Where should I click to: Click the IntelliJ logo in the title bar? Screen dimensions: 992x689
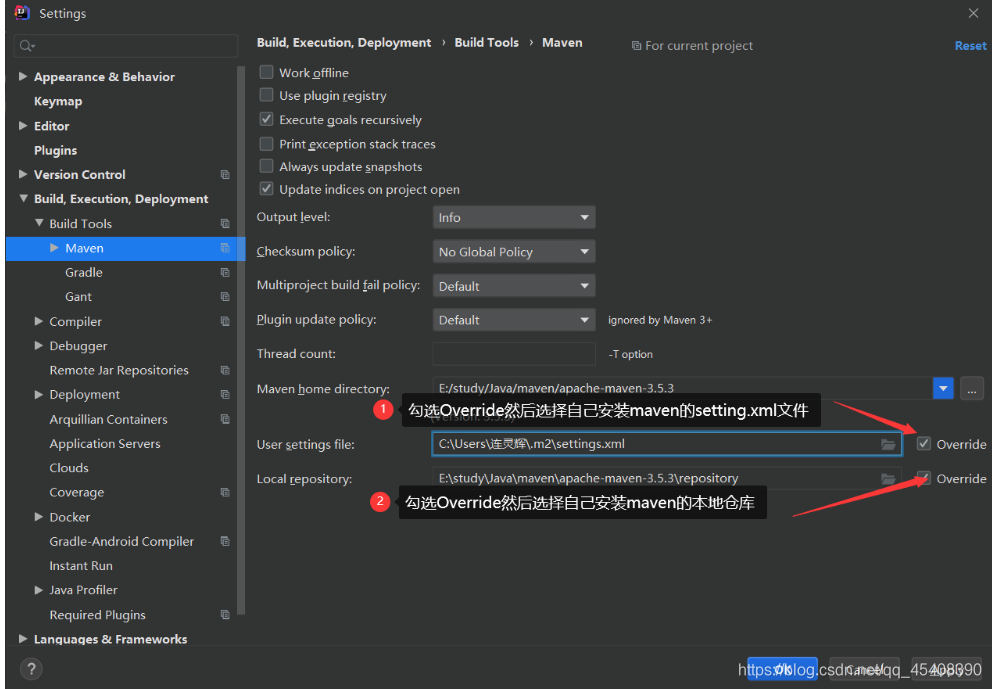pos(22,13)
